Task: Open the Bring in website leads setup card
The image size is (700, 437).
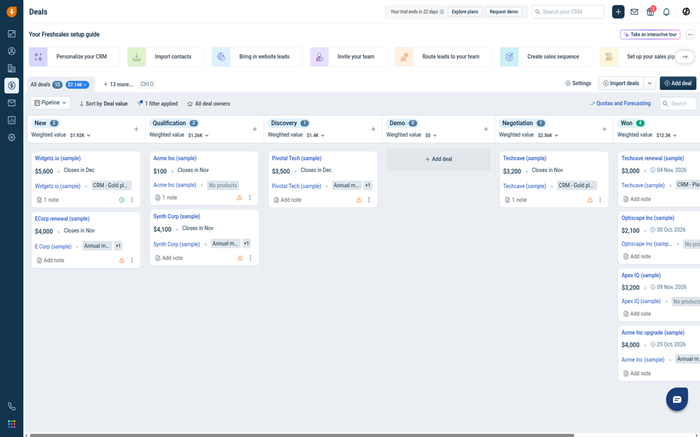Action: click(x=257, y=57)
